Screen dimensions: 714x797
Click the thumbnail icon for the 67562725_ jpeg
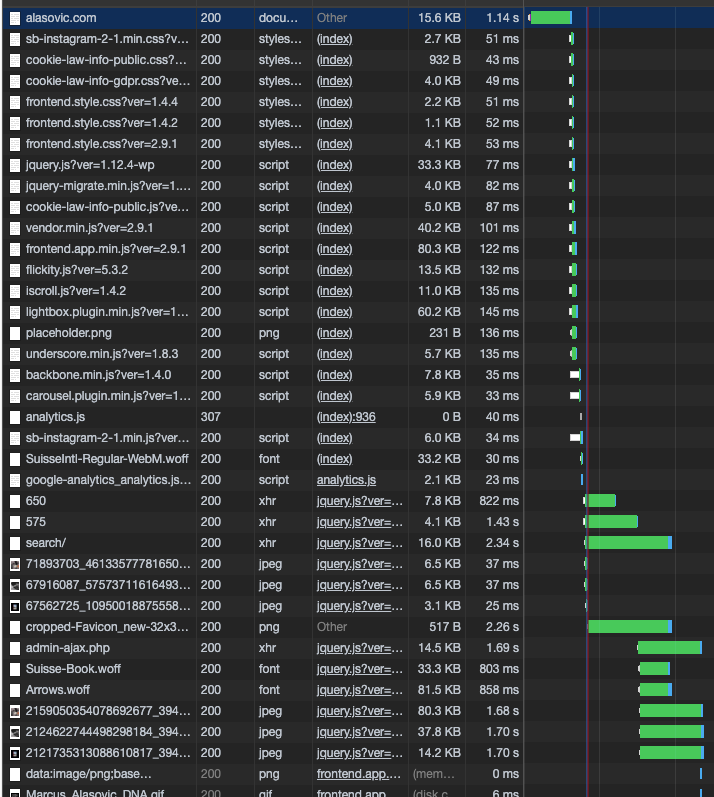(x=15, y=606)
